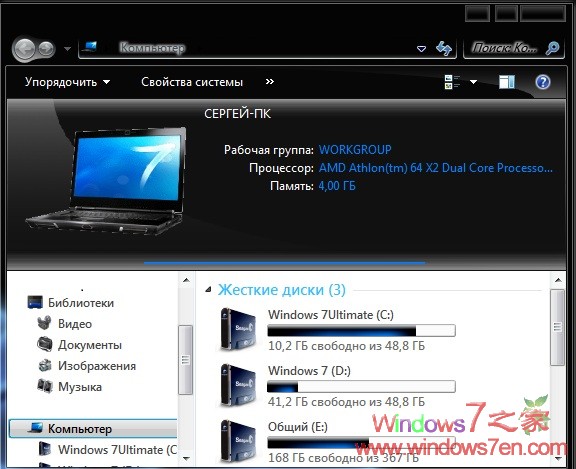Click the СЕРГЕЙ-ПК computer name
This screenshot has width=576, height=469.
click(237, 114)
